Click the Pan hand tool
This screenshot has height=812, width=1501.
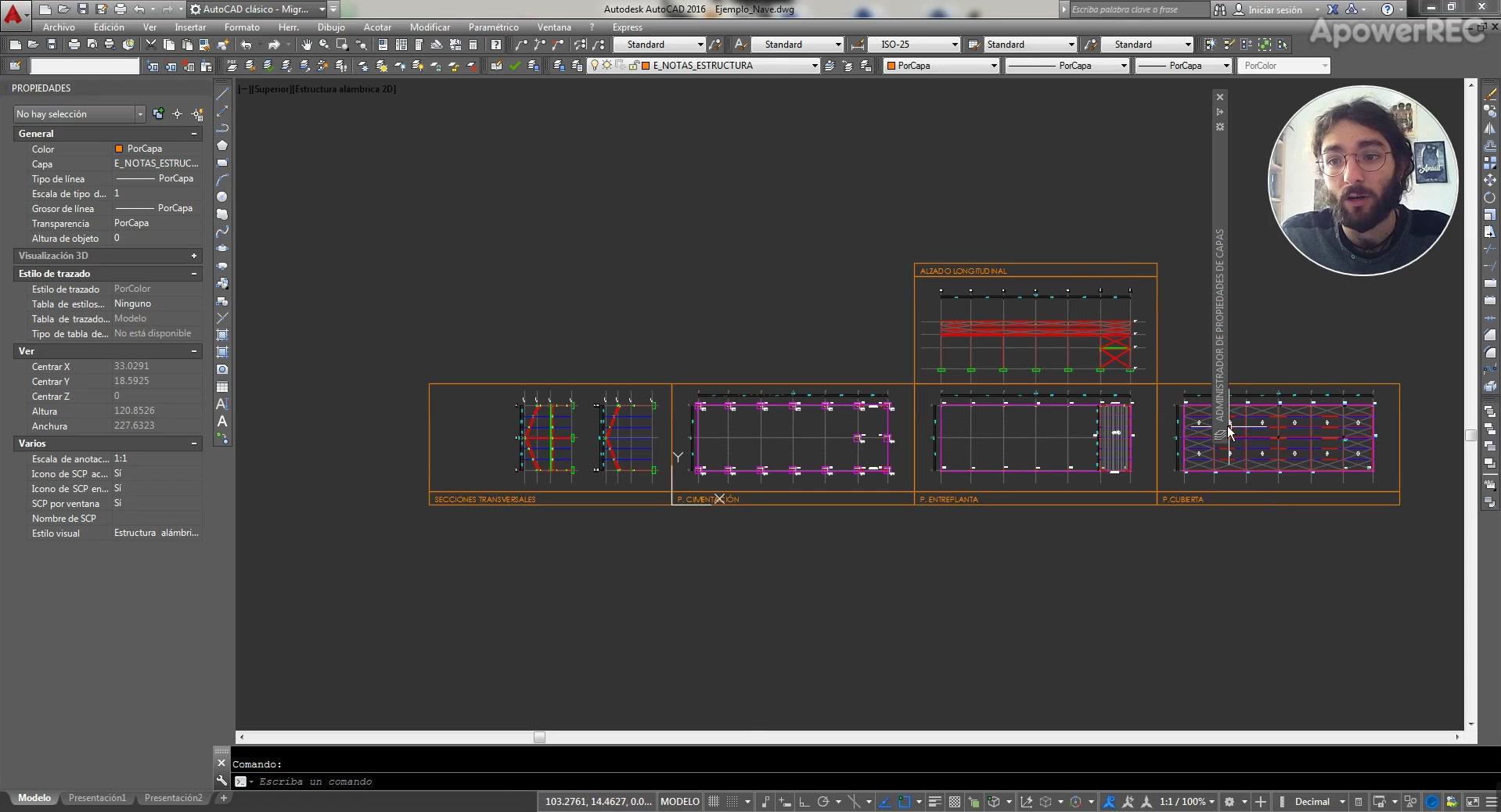pos(306,45)
